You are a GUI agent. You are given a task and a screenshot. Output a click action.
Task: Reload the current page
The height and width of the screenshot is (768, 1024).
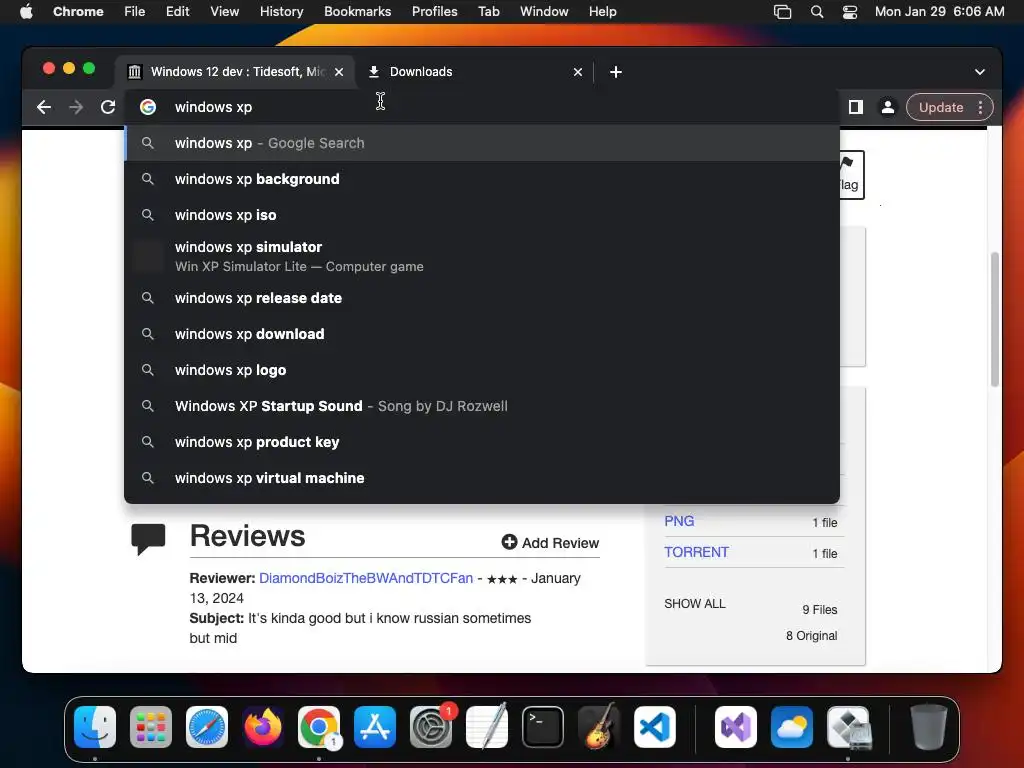coord(108,107)
